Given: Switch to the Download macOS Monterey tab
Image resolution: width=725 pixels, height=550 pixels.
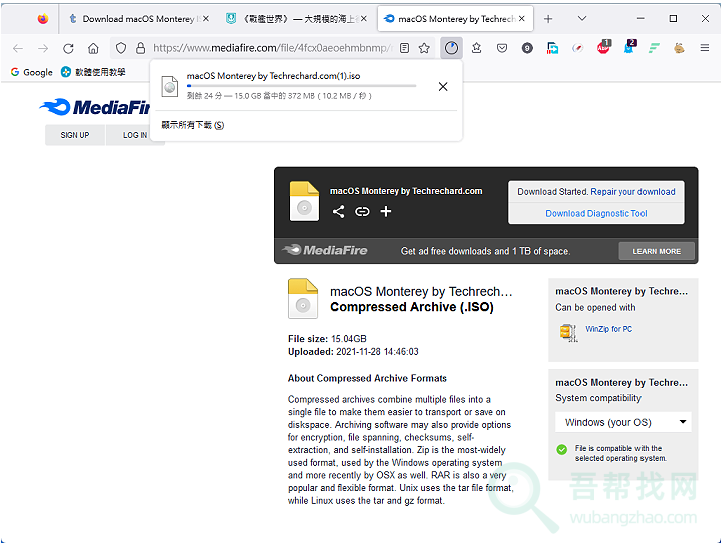Looking at the screenshot, I should 138,19.
